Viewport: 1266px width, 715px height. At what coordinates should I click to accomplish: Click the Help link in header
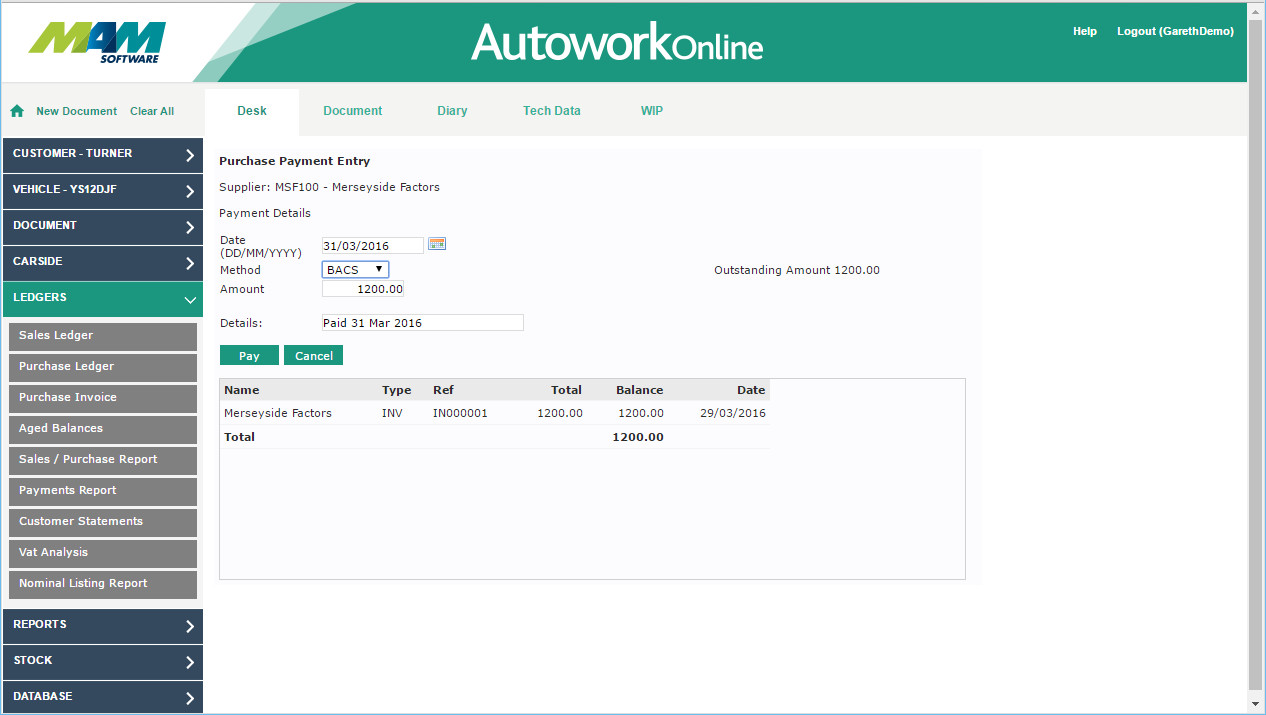pos(1085,32)
